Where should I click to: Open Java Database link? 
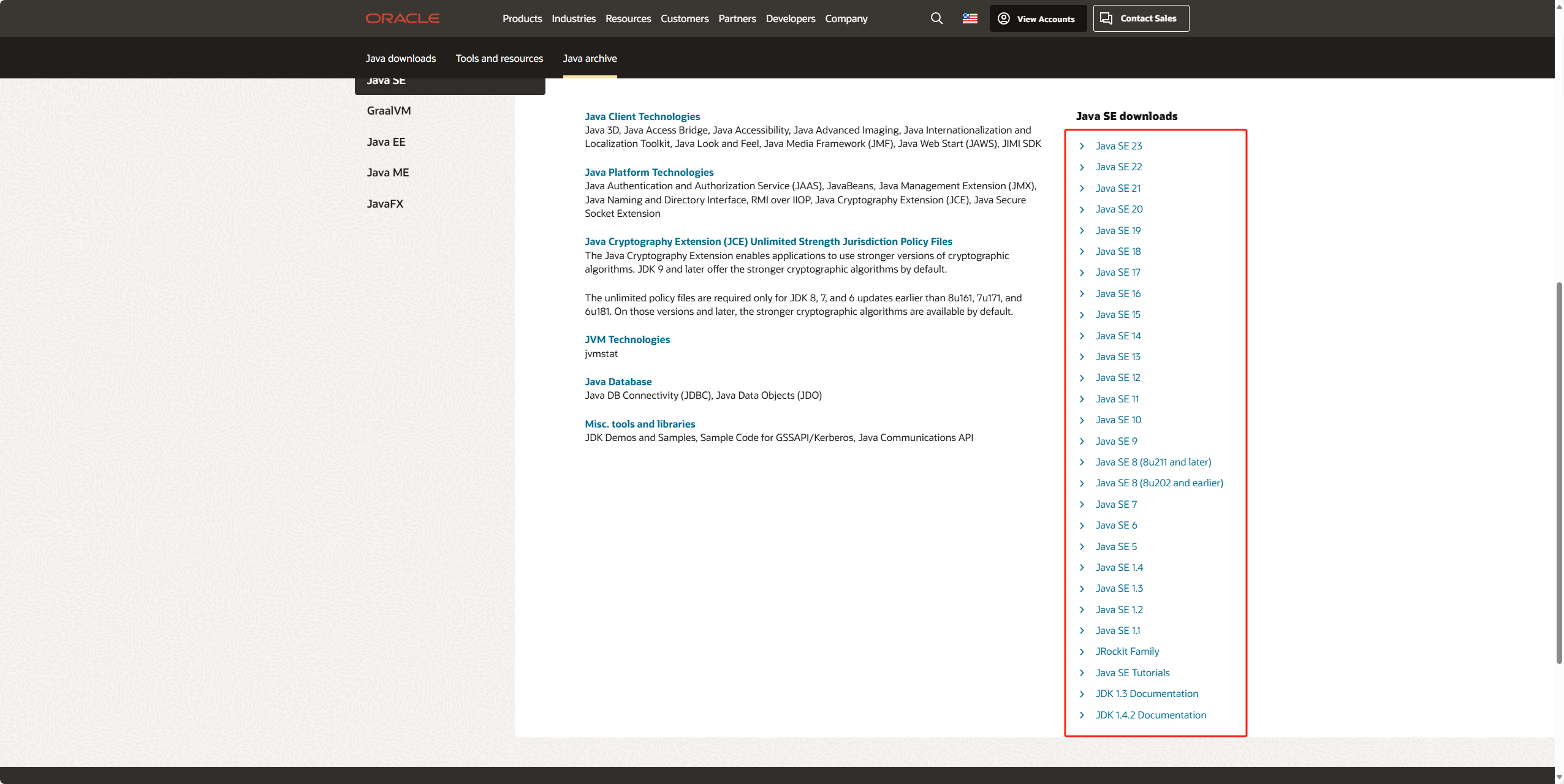(618, 382)
